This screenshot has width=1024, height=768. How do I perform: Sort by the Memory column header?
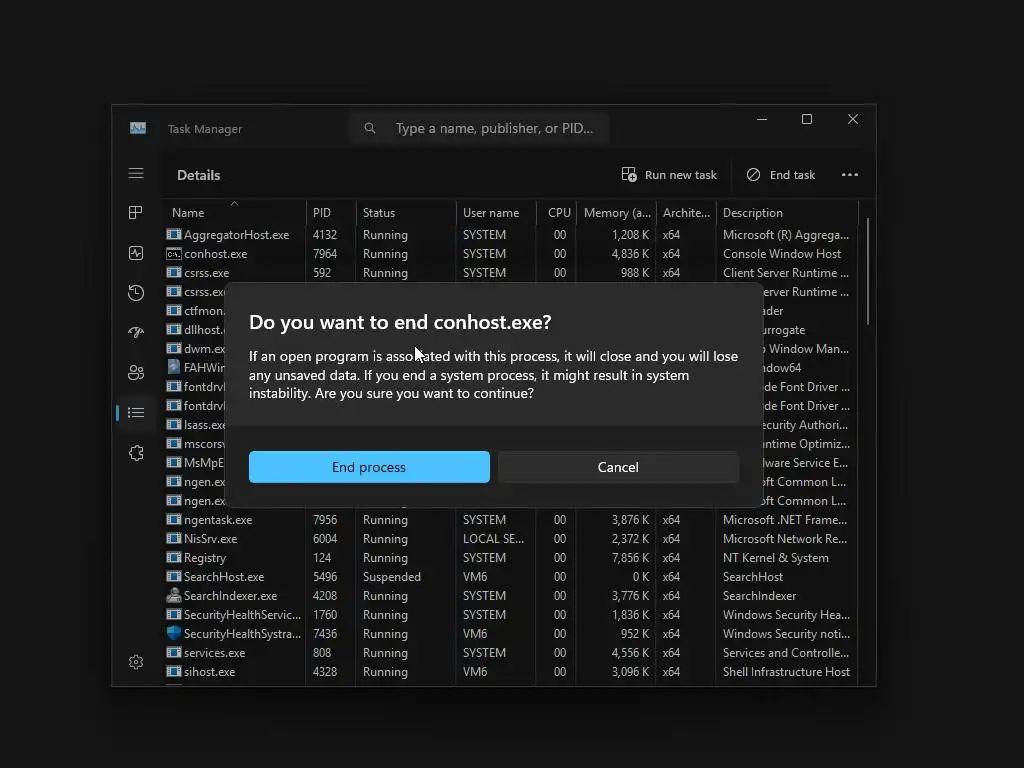pos(616,212)
